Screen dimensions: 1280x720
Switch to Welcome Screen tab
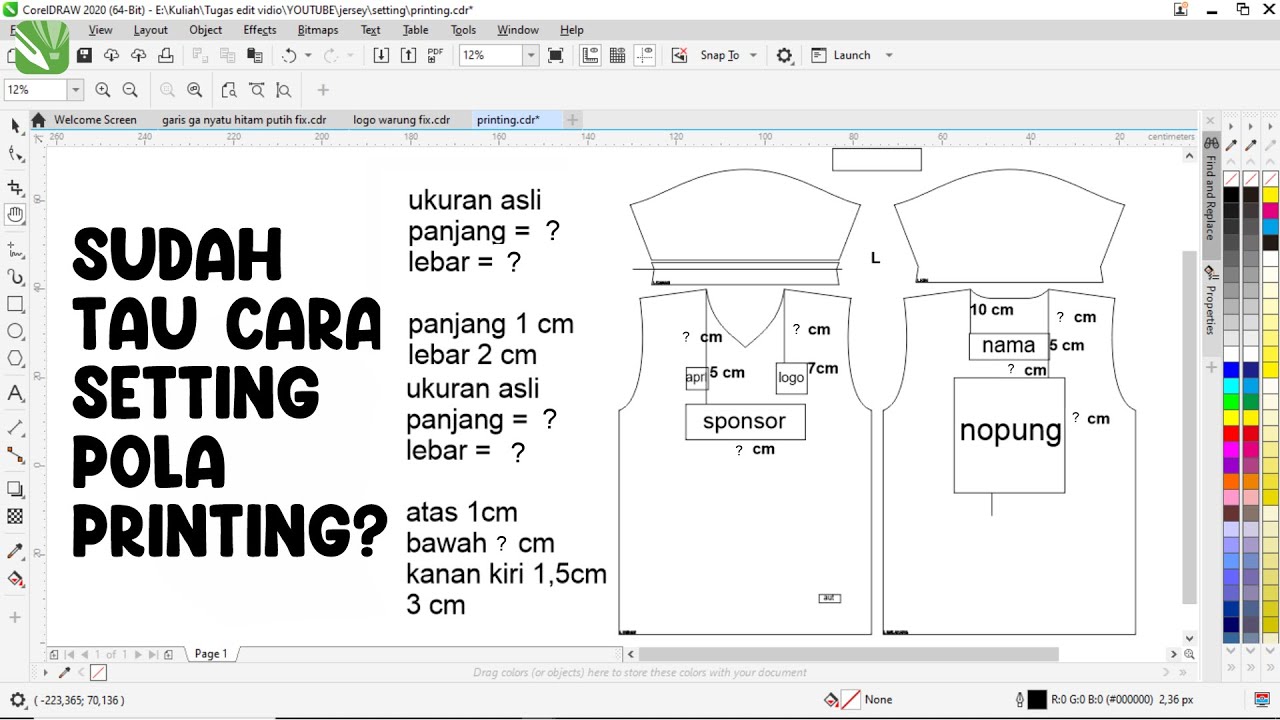tap(95, 120)
